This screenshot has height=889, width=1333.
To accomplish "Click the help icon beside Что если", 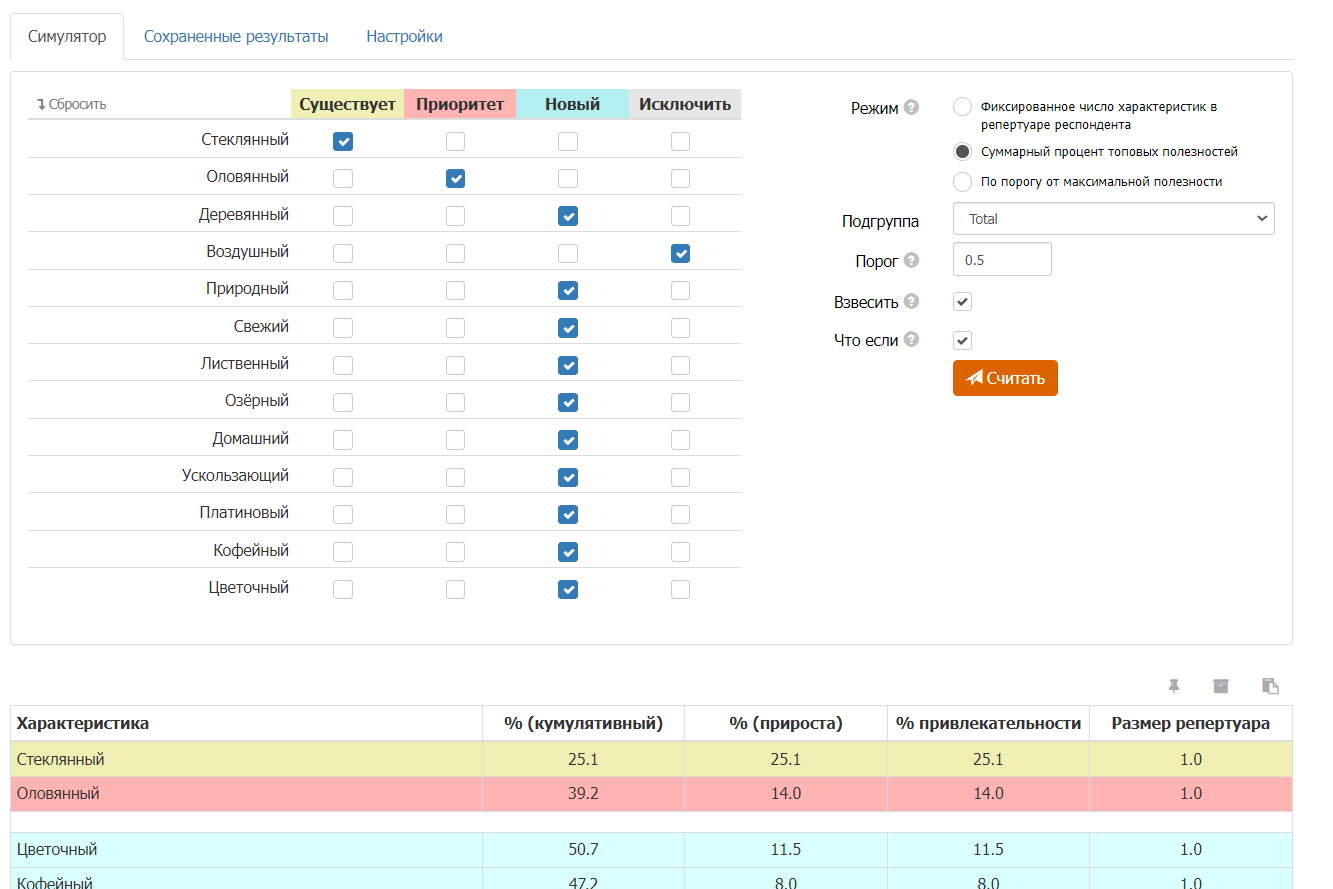I will coord(911,340).
